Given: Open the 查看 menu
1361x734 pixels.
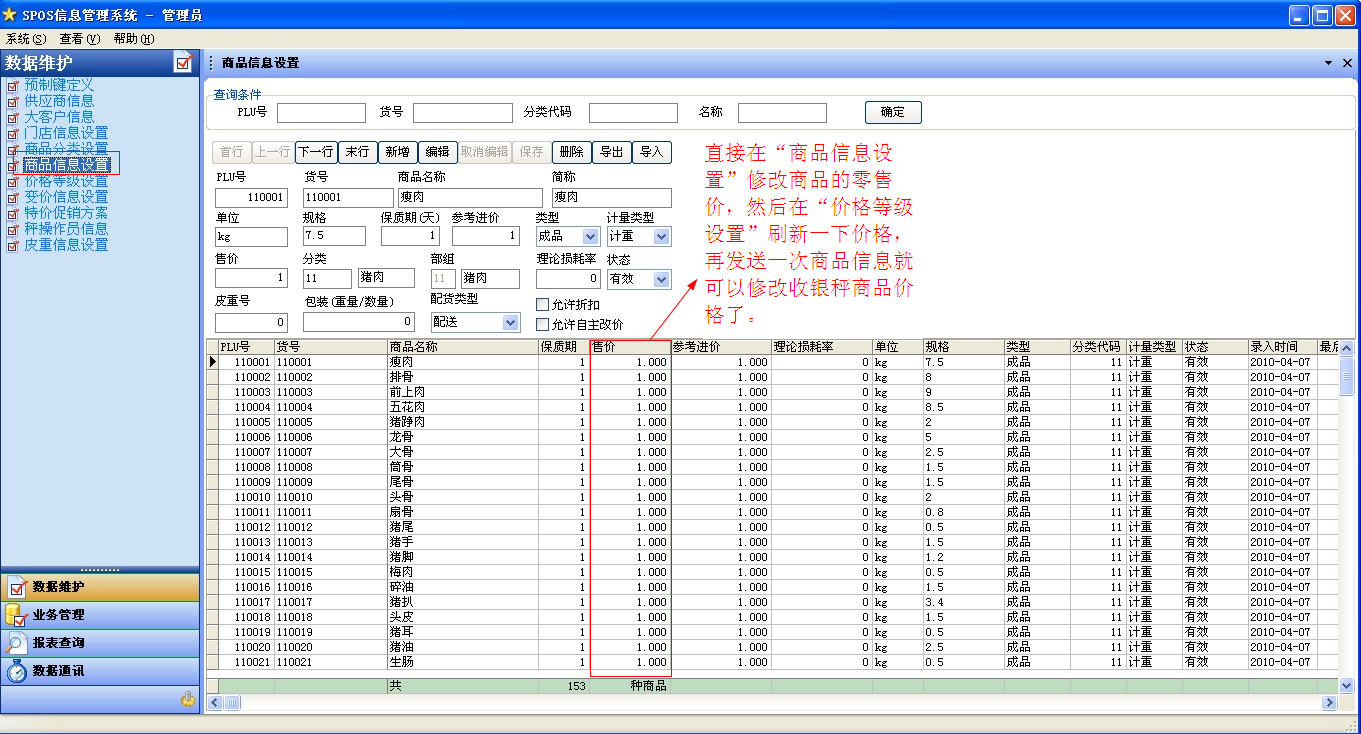Looking at the screenshot, I should tap(80, 39).
